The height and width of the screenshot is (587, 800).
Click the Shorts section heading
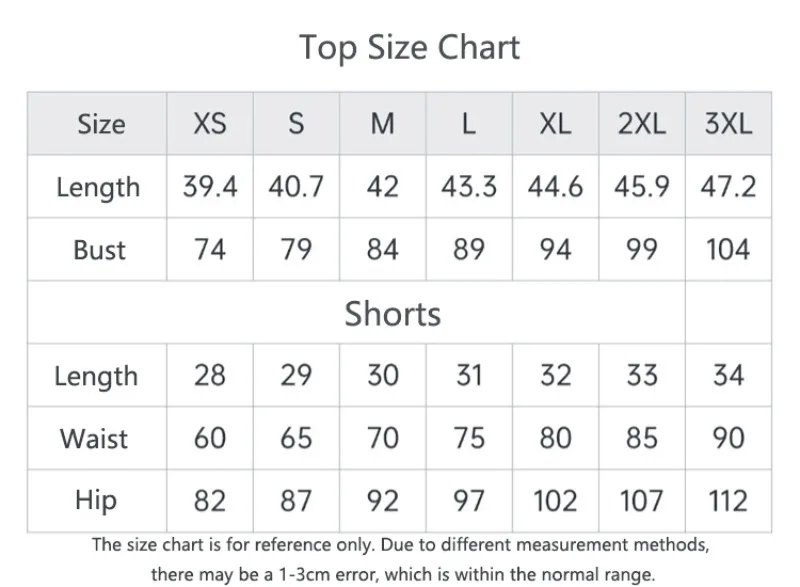point(392,313)
